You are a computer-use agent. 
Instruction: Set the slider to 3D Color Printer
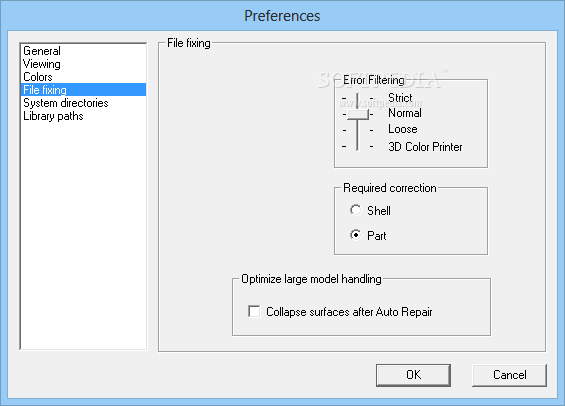tap(357, 147)
